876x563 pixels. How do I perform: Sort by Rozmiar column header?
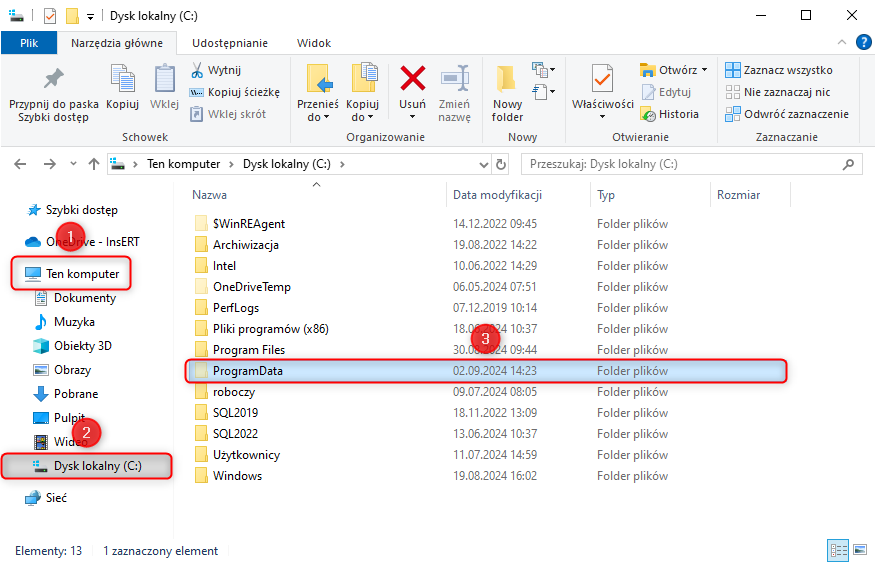click(739, 195)
